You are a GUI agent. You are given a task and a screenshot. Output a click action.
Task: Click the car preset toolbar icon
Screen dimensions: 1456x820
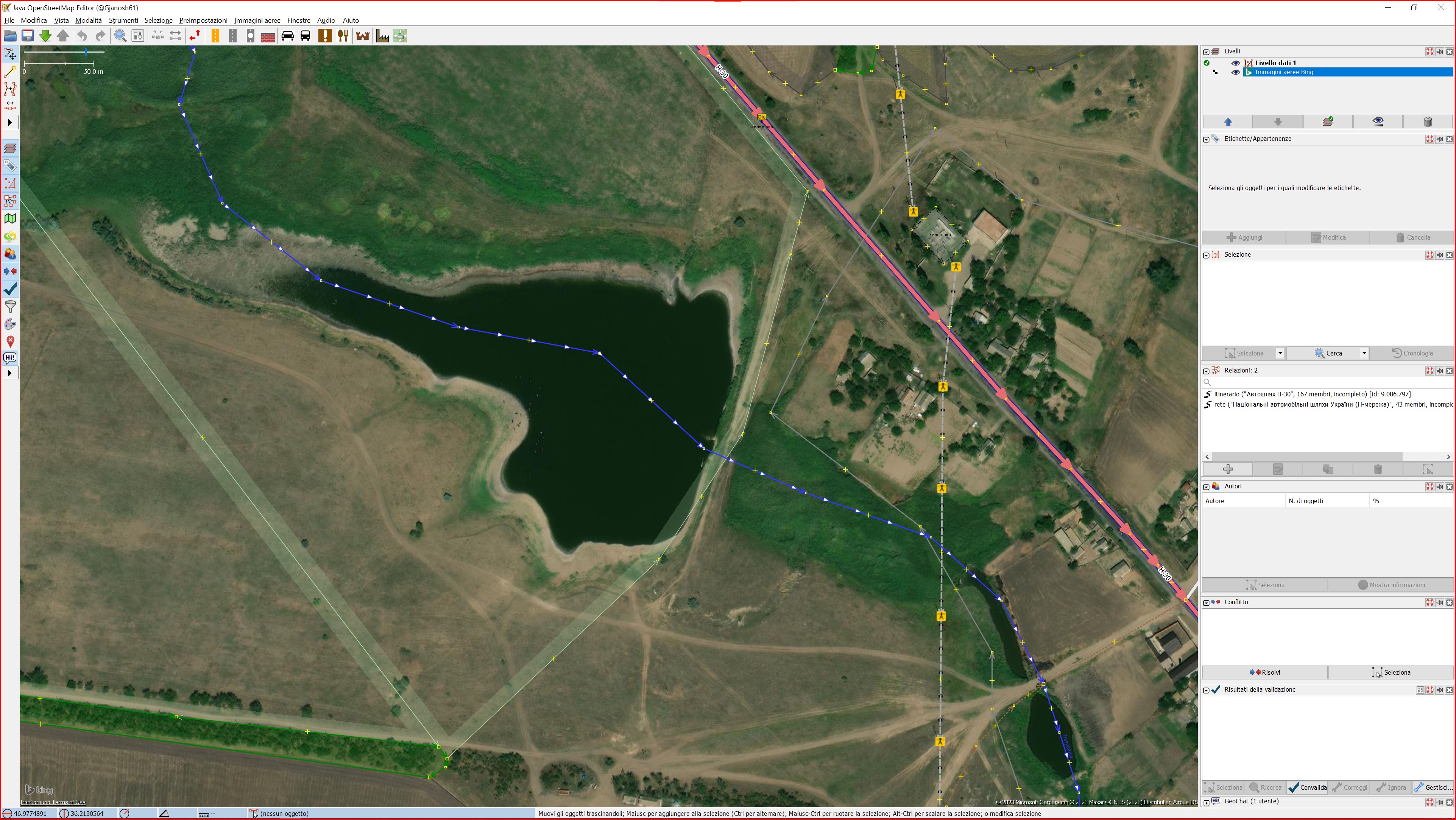point(287,36)
